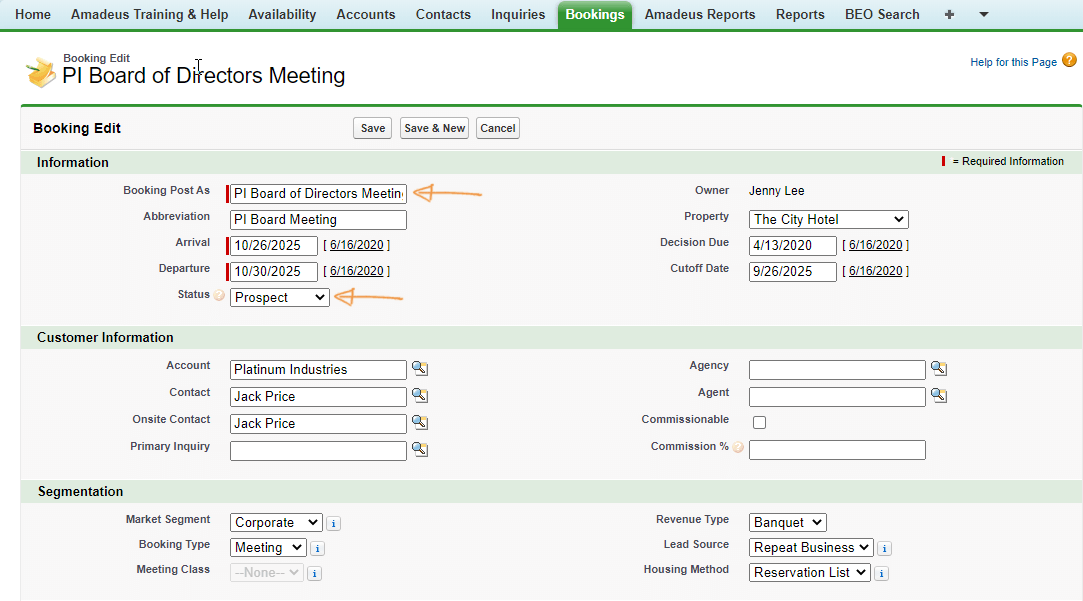Click the plus icon for all tabs
Image resolution: width=1083 pixels, height=601 pixels.
[x=949, y=15]
